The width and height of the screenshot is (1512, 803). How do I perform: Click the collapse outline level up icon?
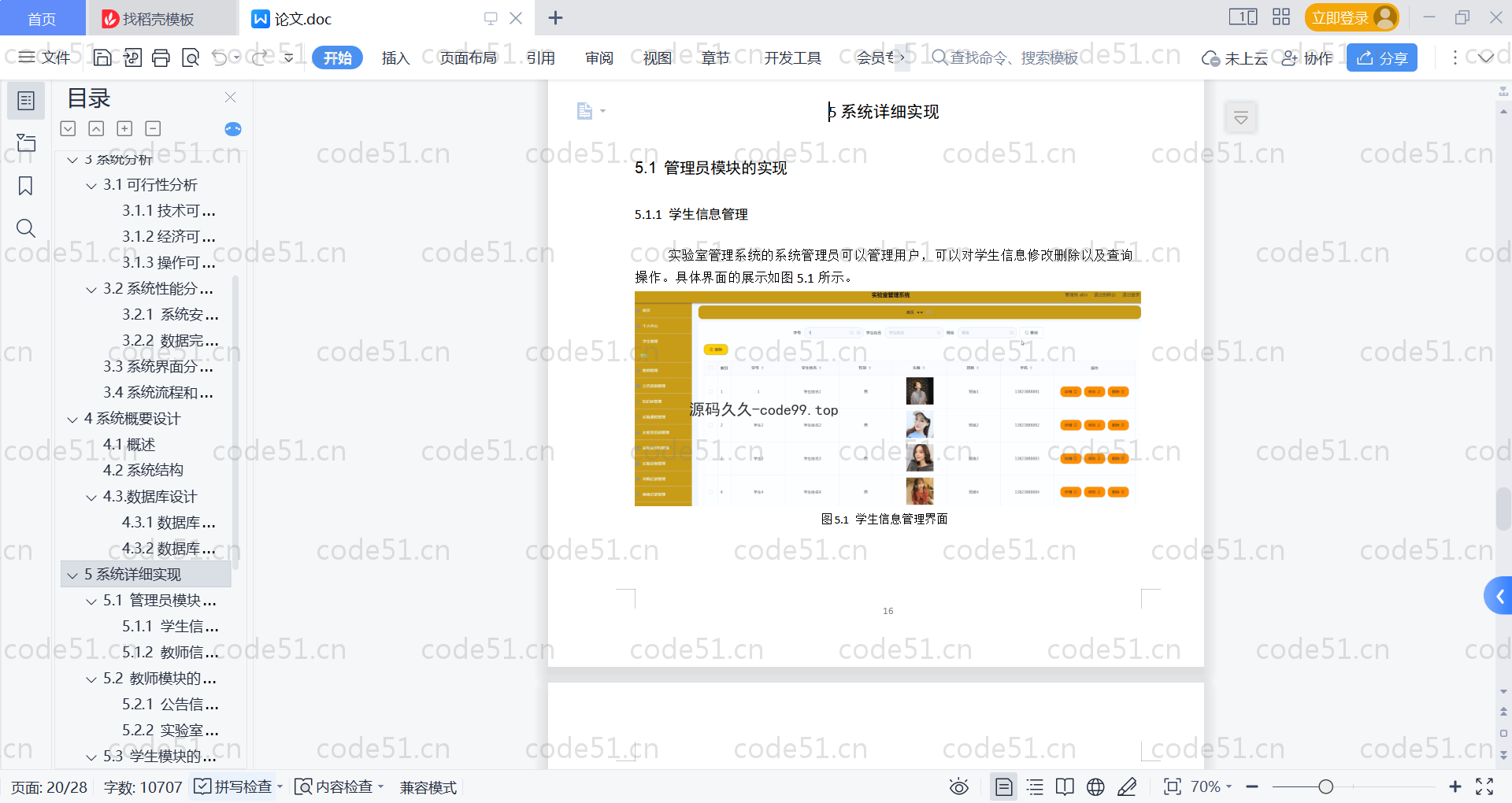[96, 128]
